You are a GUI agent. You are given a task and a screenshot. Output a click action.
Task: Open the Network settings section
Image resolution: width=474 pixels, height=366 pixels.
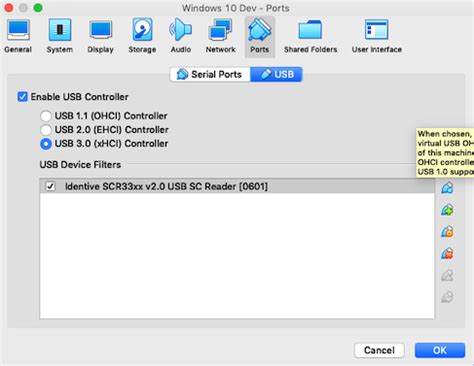[220, 36]
